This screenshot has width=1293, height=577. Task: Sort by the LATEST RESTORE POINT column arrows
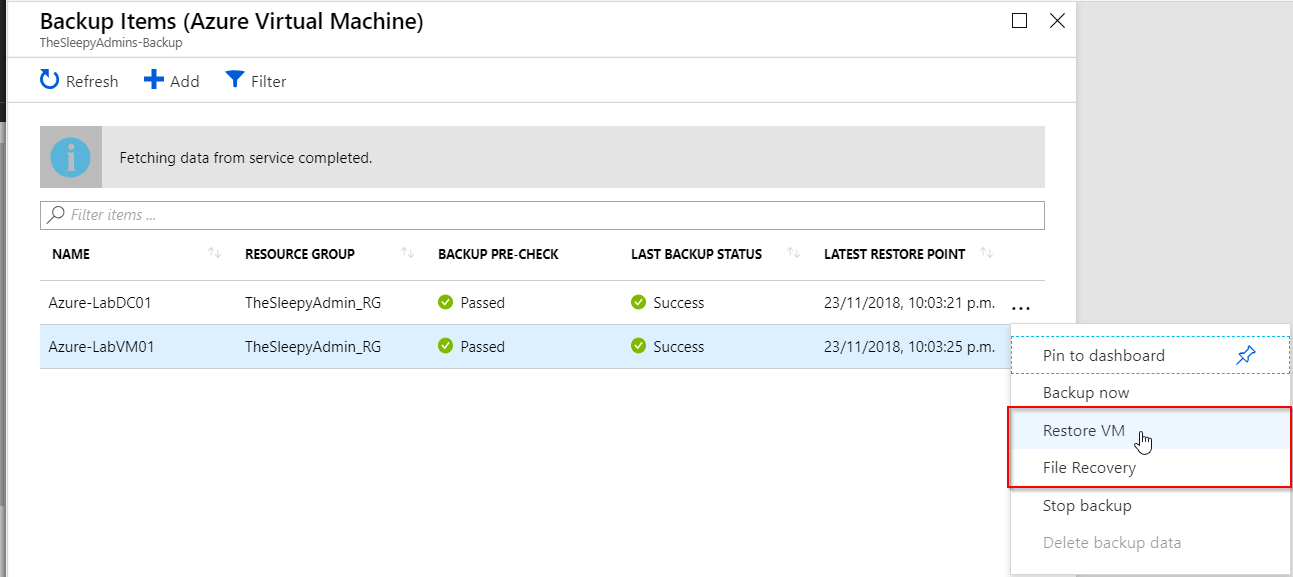pos(986,254)
